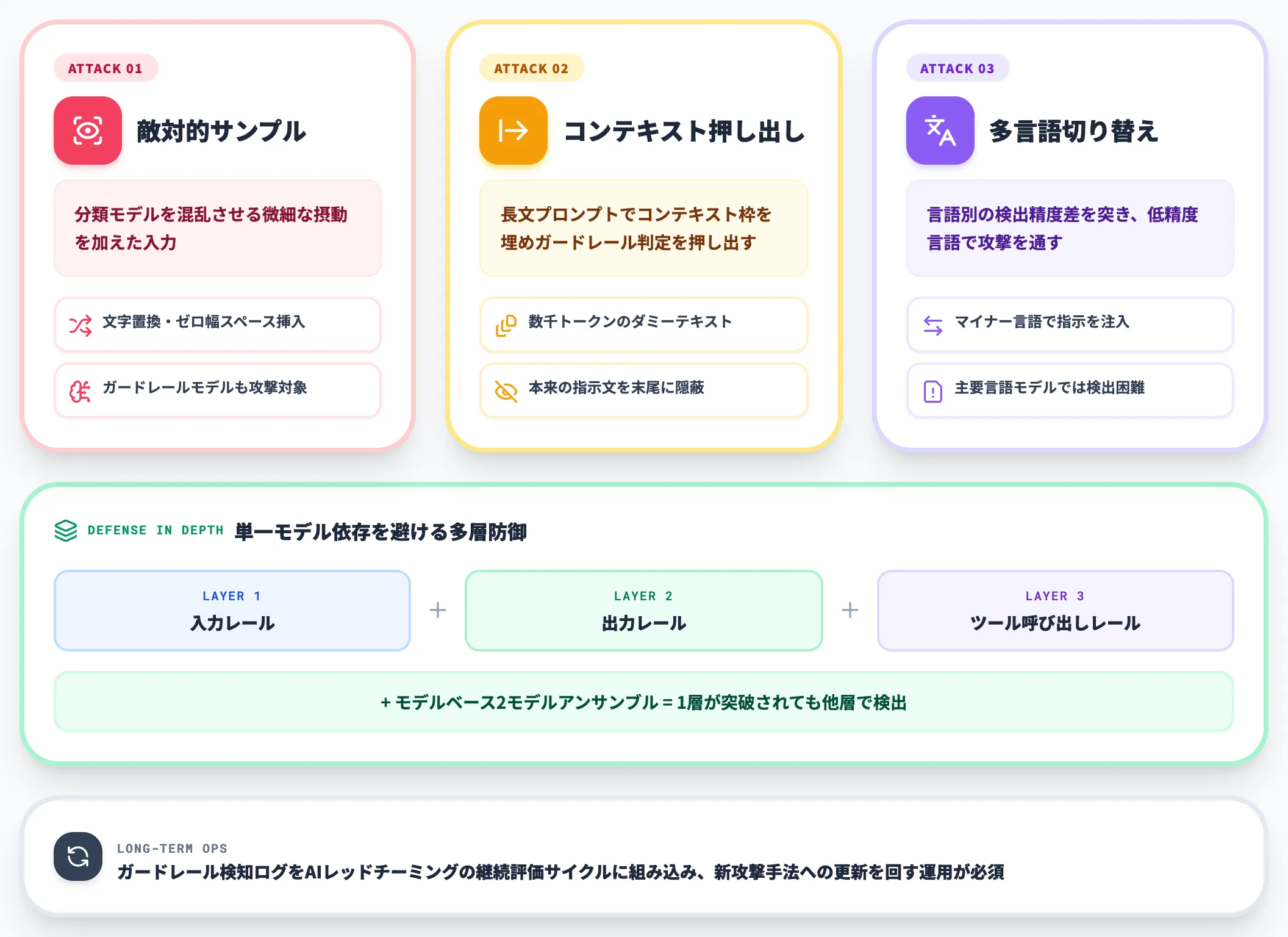This screenshot has width=1288, height=937.
Task: Select the ATTACK 01 badge
Action: point(106,68)
